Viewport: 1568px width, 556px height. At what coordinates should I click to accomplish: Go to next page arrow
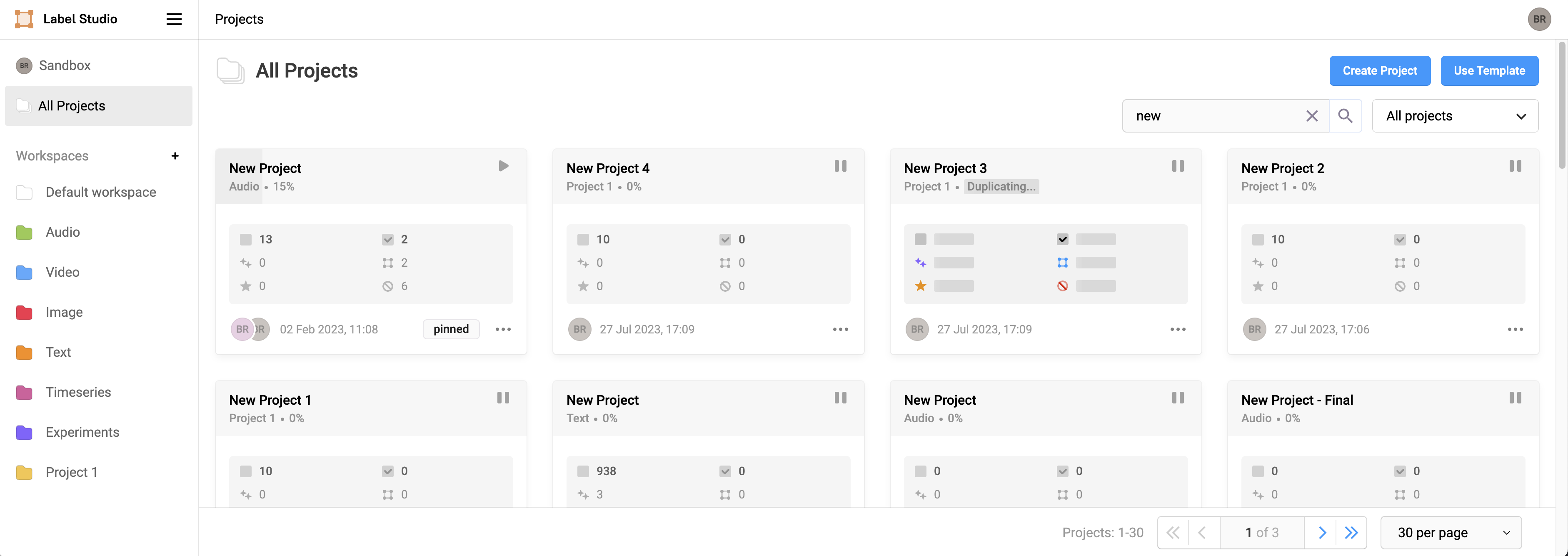[x=1321, y=533]
